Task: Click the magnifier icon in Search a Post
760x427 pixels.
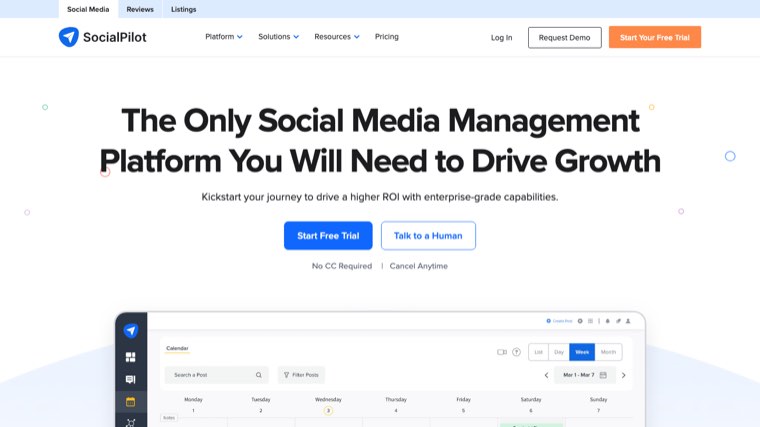Action: pos(259,375)
